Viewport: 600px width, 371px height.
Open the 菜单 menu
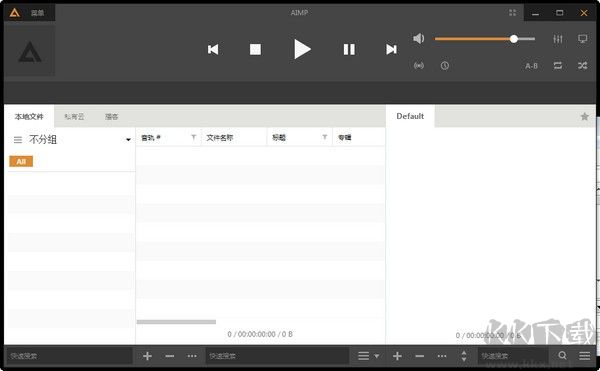[x=37, y=13]
